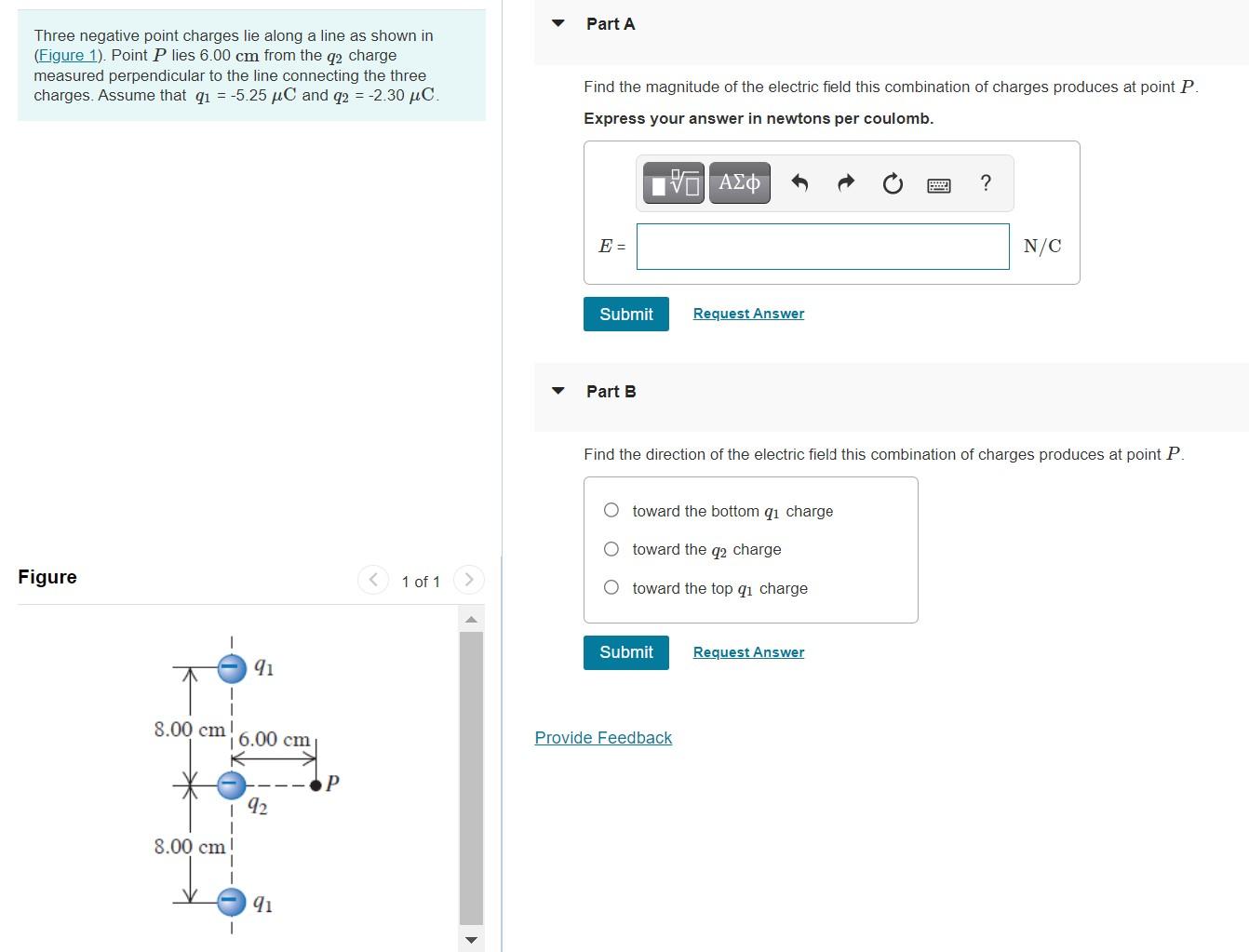Reset the answer field
The width and height of the screenshot is (1249, 952).
coord(892,183)
